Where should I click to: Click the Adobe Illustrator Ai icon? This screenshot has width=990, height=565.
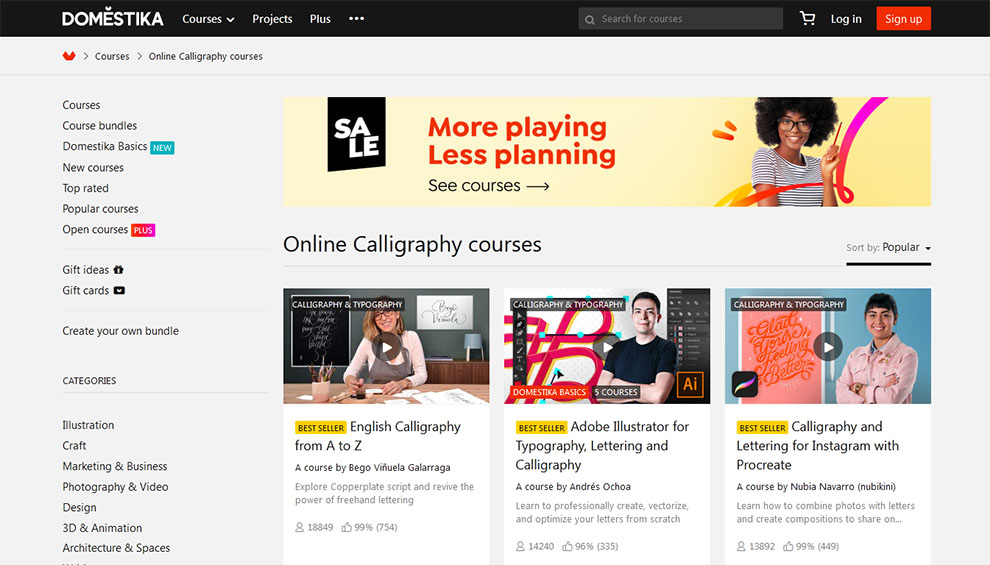690,384
